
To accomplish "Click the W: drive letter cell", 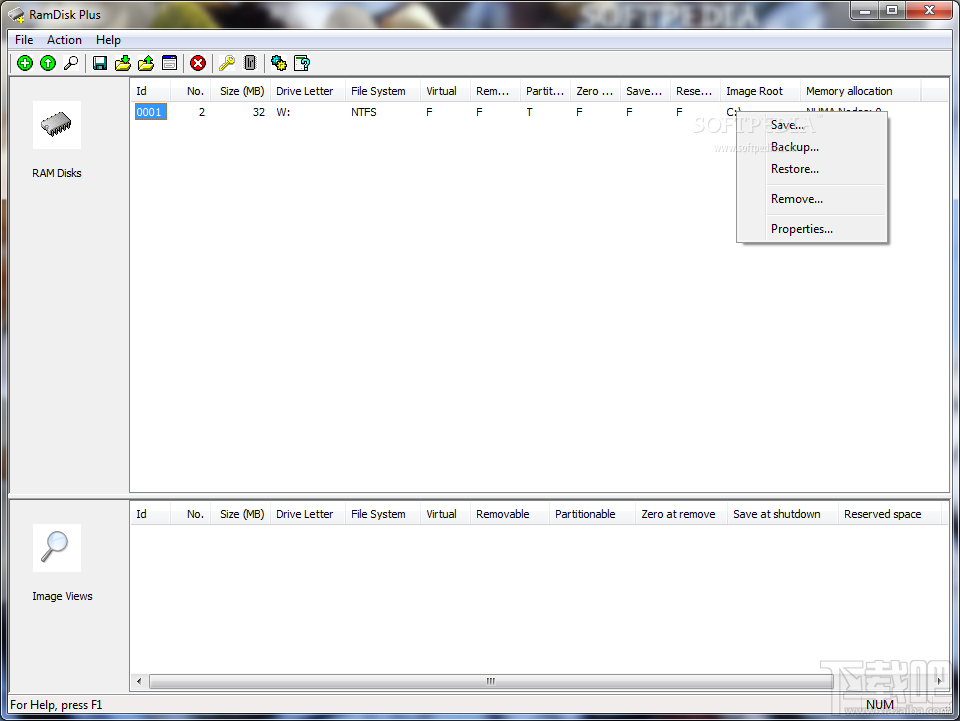I will [x=283, y=112].
